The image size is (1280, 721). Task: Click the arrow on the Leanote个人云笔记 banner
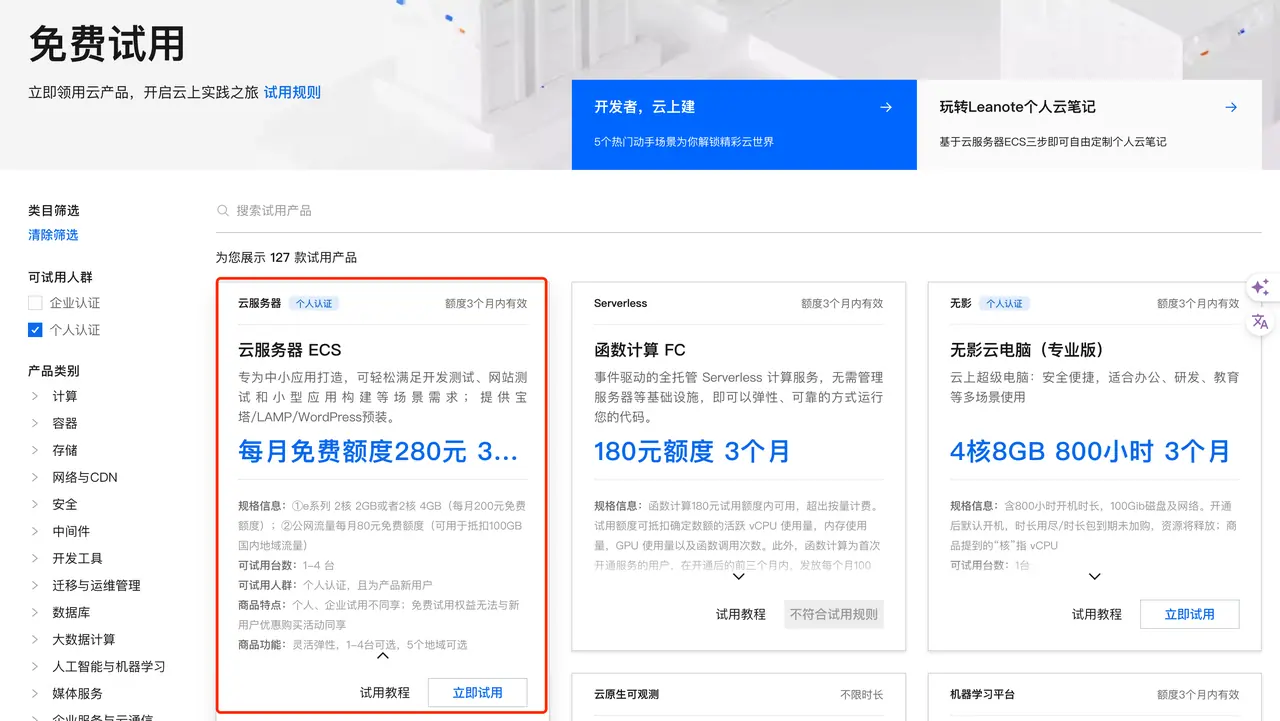(1231, 107)
